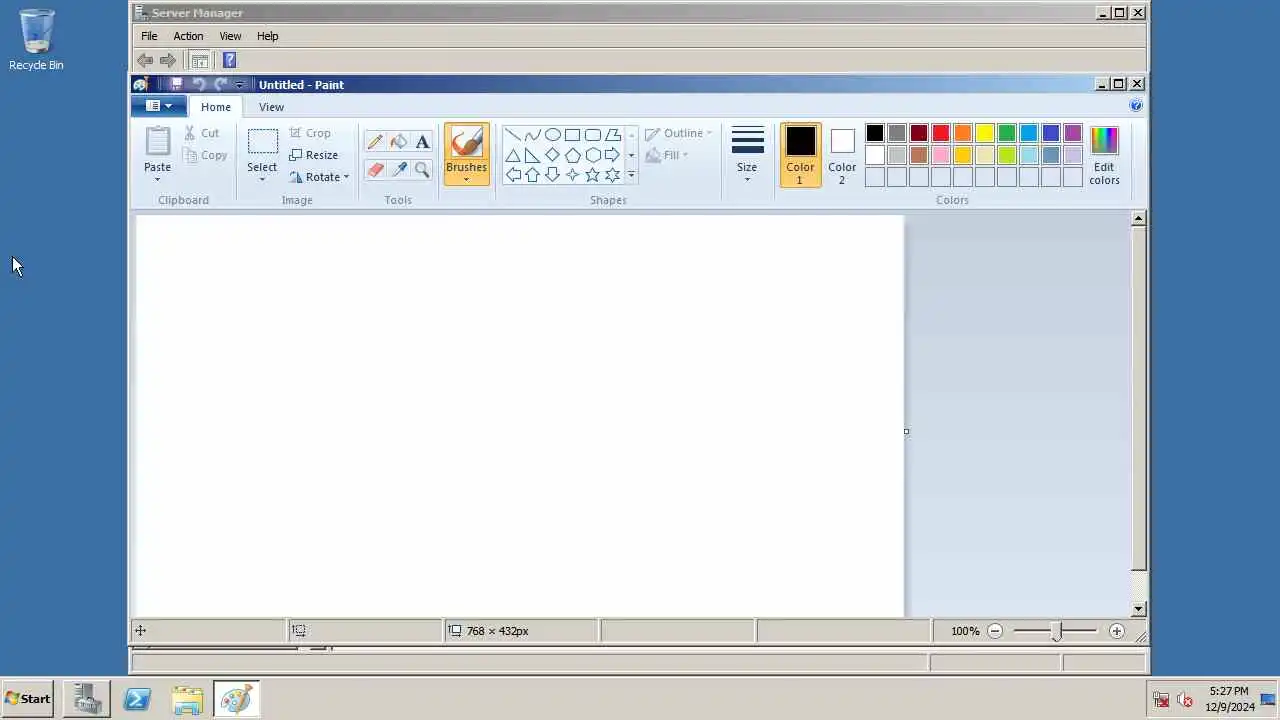Click the Resize button
Viewport: 1280px width, 720px height.
(x=314, y=155)
